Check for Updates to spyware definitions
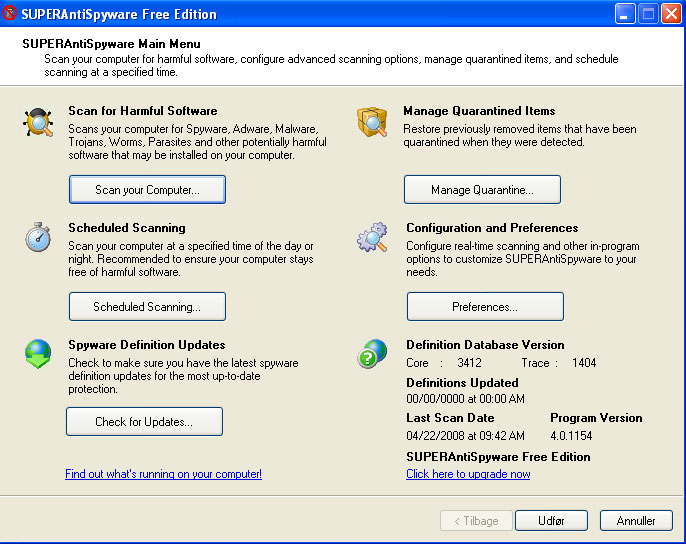 (x=144, y=422)
